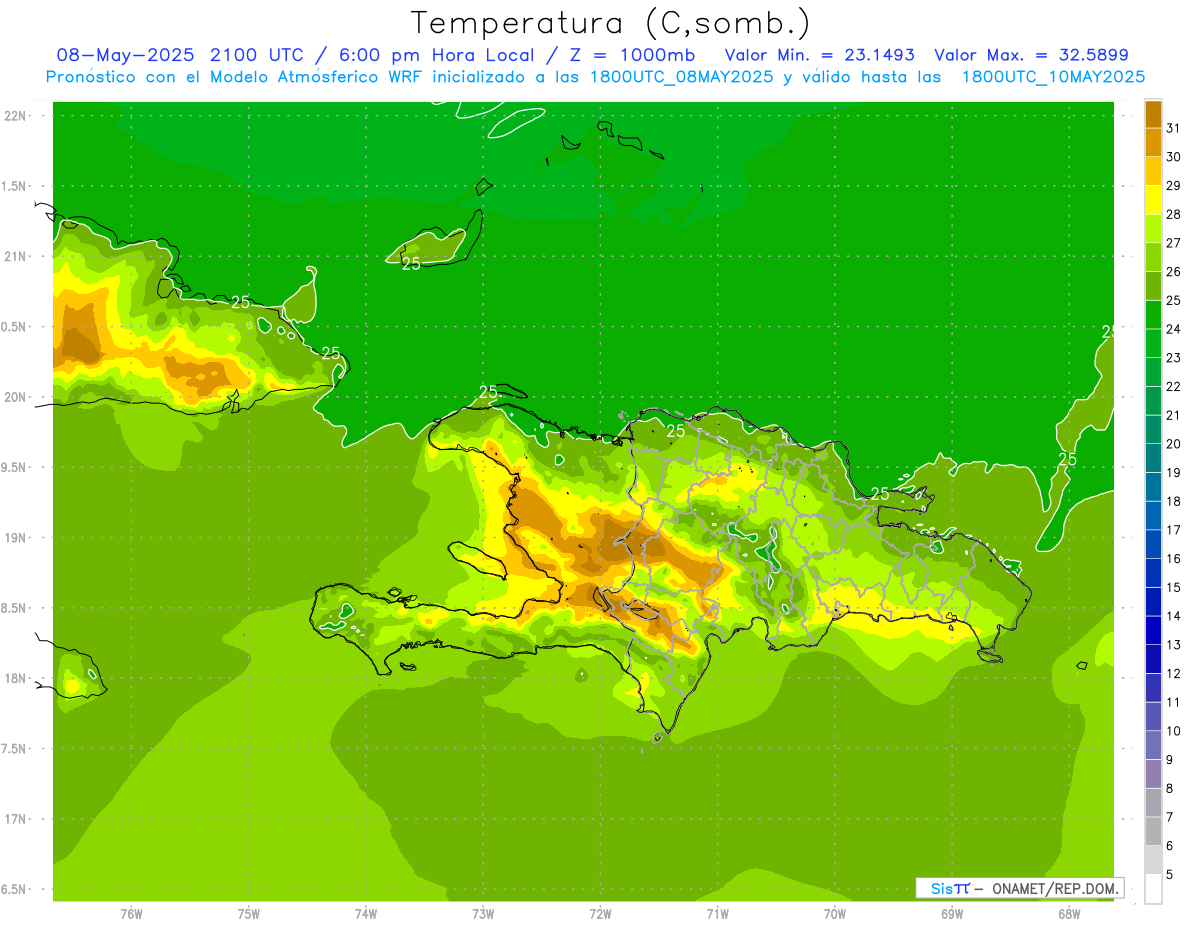Click the 76W longitude axis label

pyautogui.click(x=131, y=914)
